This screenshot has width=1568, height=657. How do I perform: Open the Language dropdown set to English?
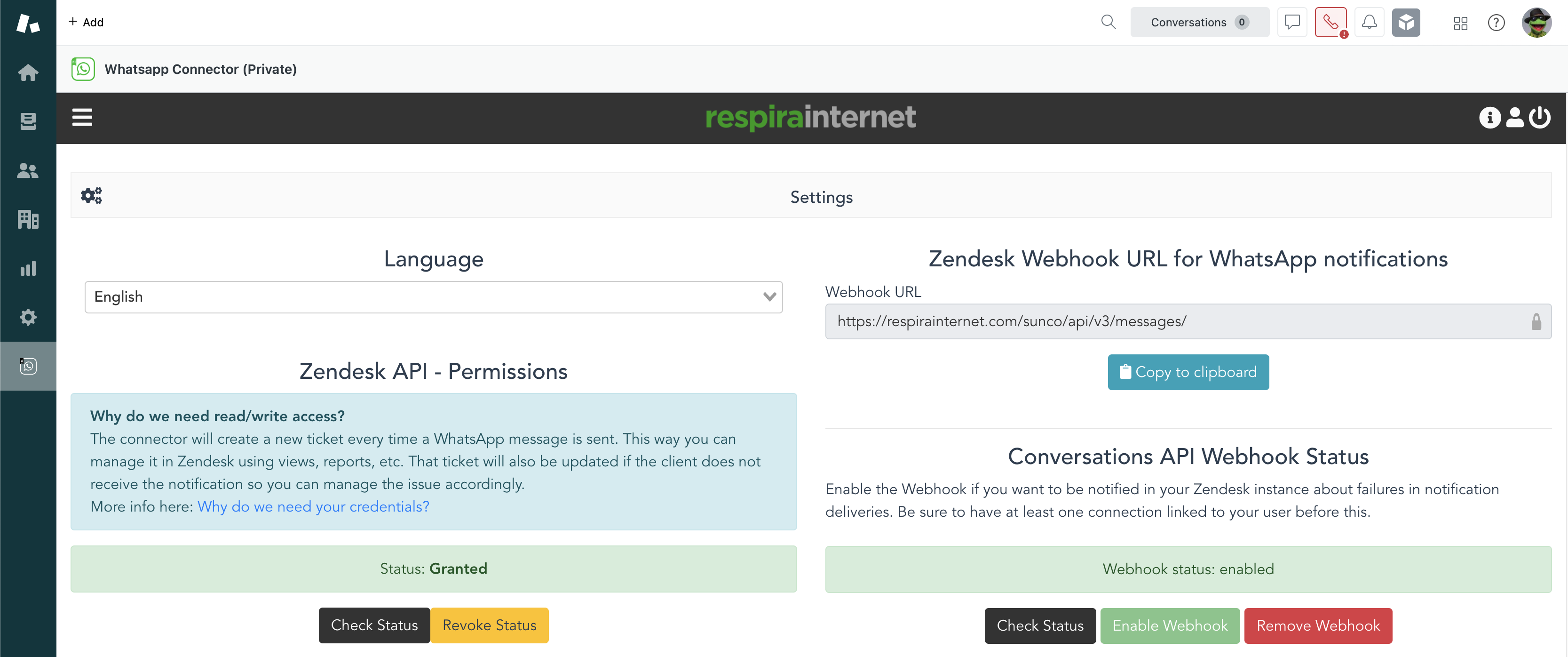[434, 296]
